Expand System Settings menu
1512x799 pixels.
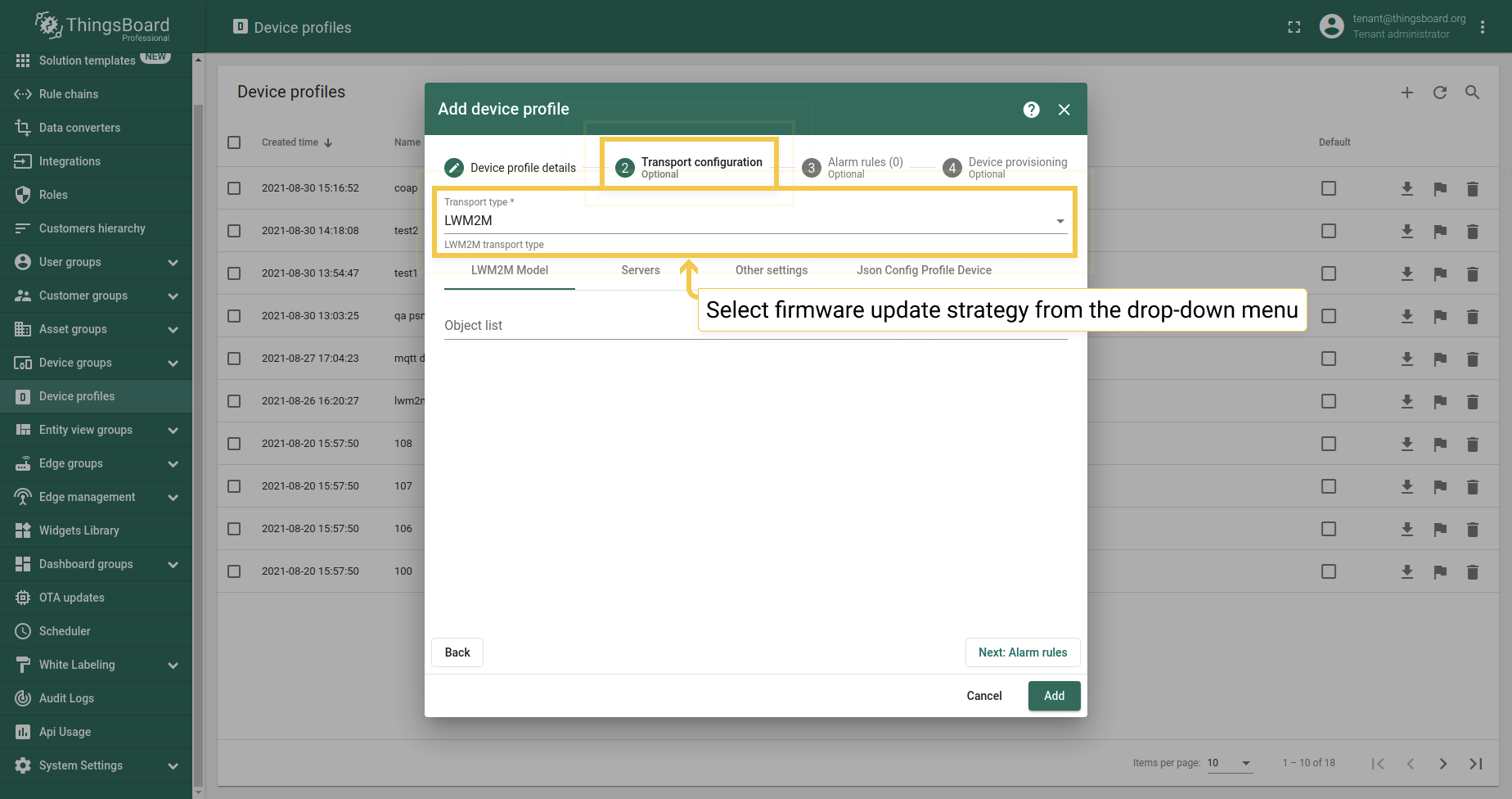pos(173,765)
